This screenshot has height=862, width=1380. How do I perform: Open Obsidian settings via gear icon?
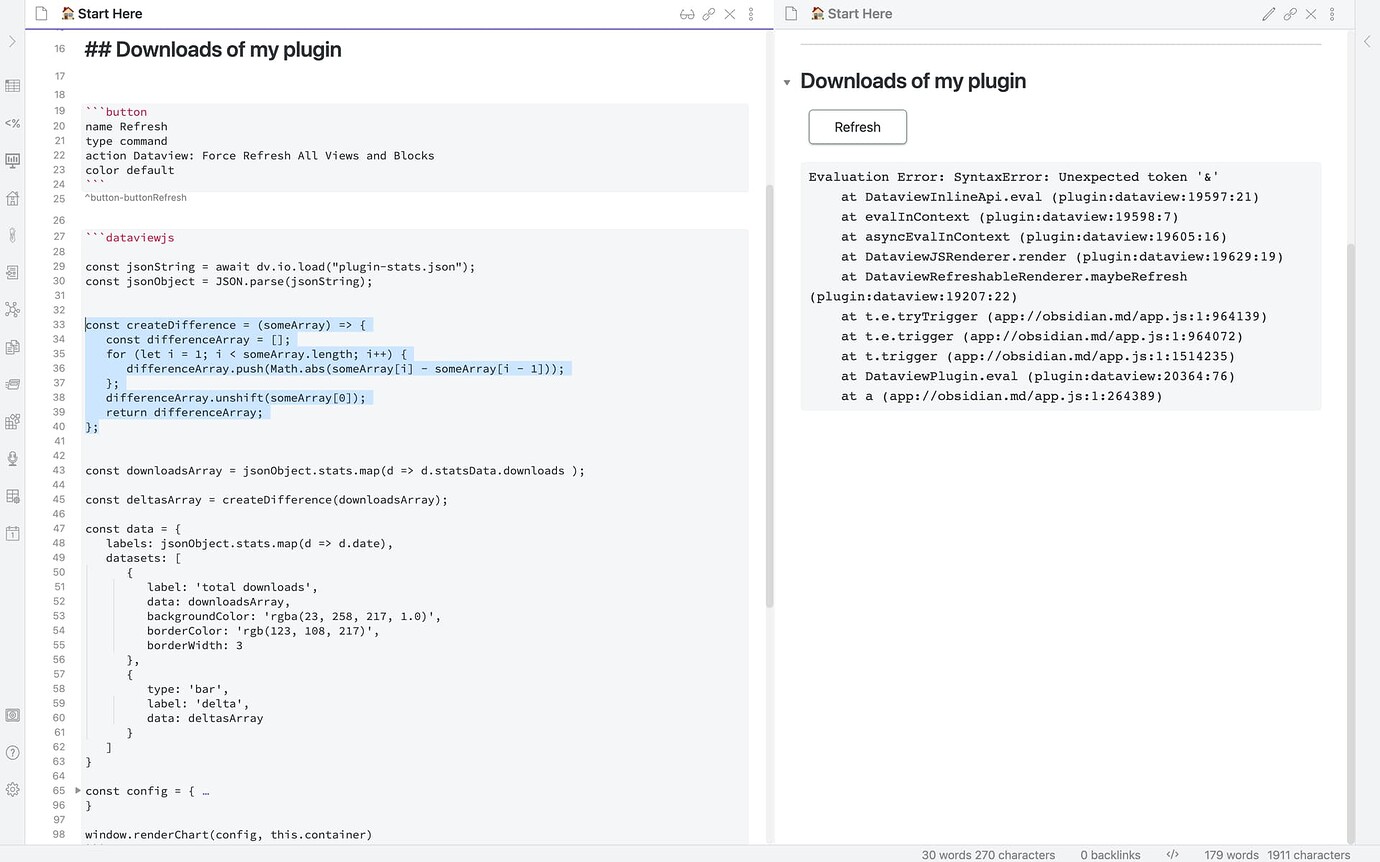coord(13,789)
